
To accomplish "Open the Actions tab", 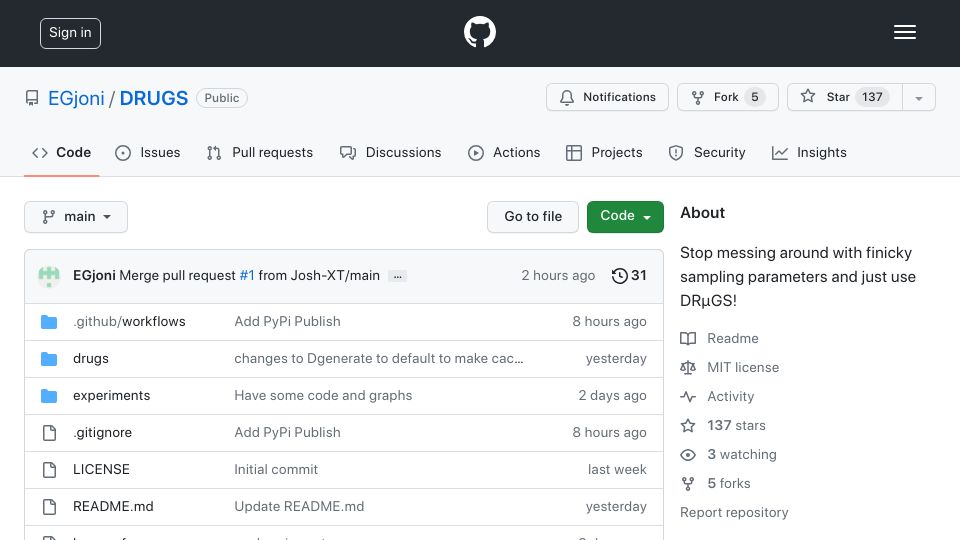I will [504, 152].
